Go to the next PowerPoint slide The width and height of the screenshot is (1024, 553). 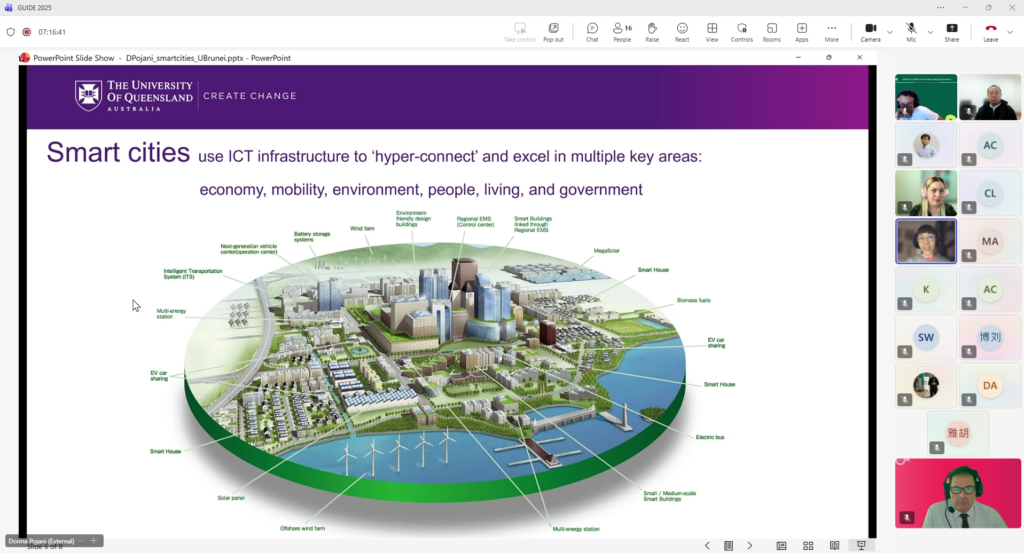pos(750,546)
